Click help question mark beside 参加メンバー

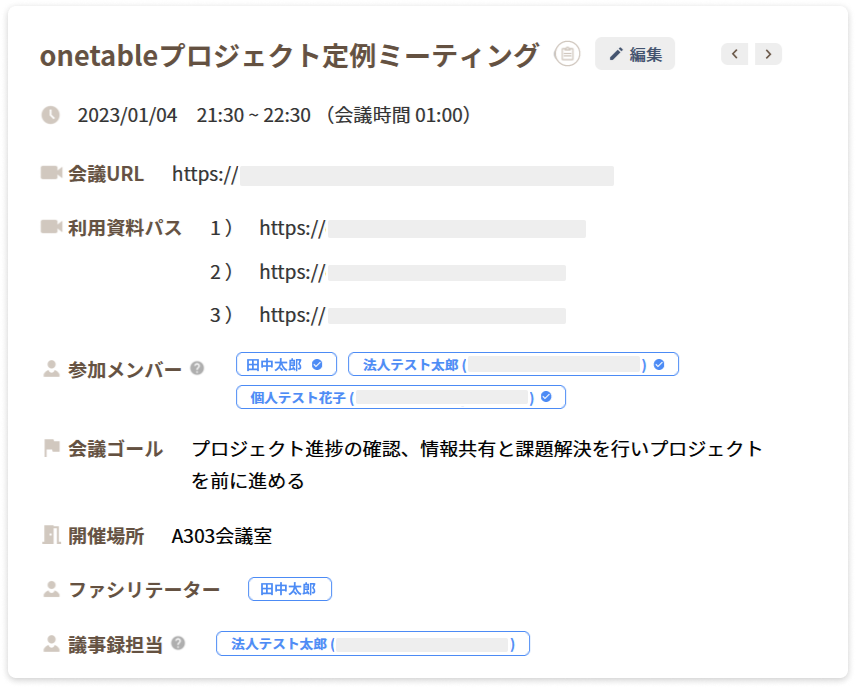point(197,369)
